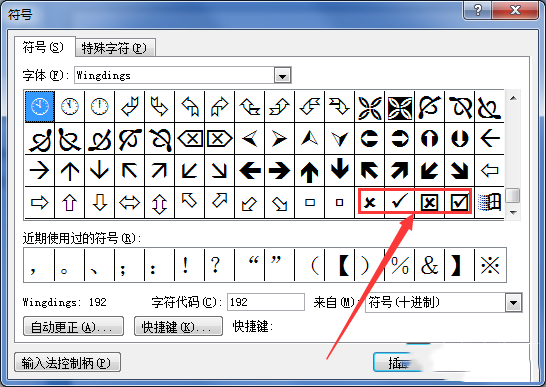The width and height of the screenshot is (546, 387).
Task: Pick the circled right arrow symbol
Action: (399, 139)
